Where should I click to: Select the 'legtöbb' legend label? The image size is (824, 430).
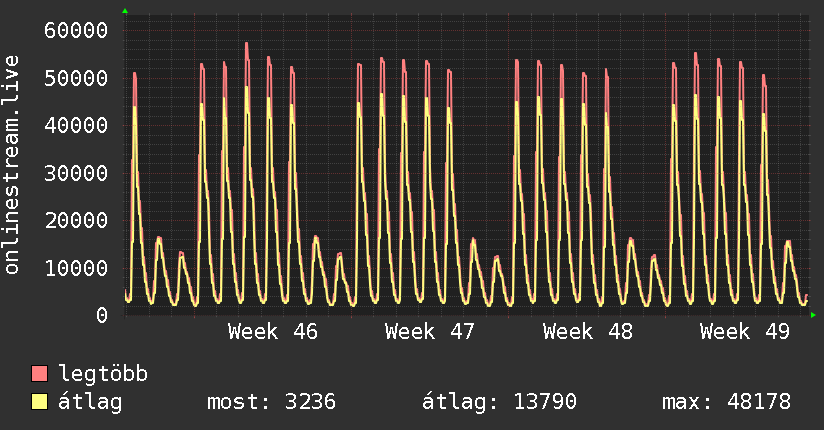pos(103,374)
